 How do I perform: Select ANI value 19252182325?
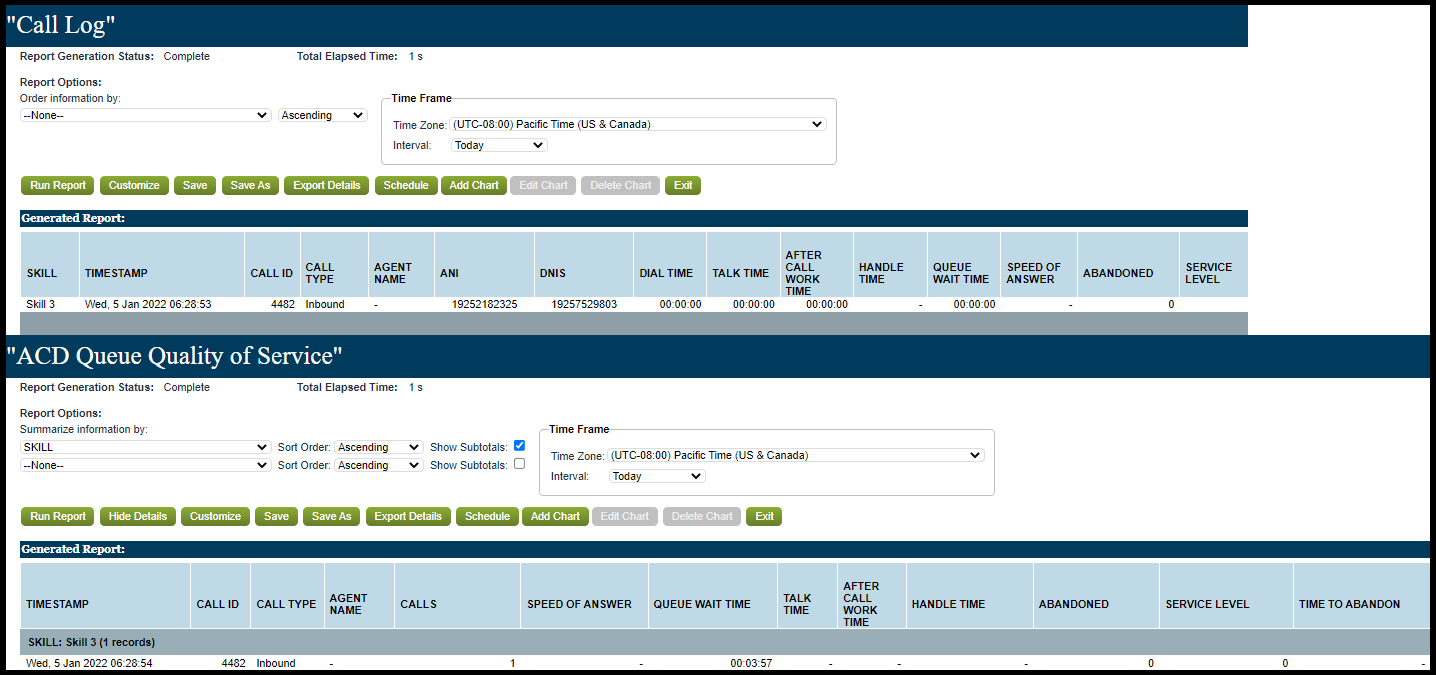[x=484, y=304]
